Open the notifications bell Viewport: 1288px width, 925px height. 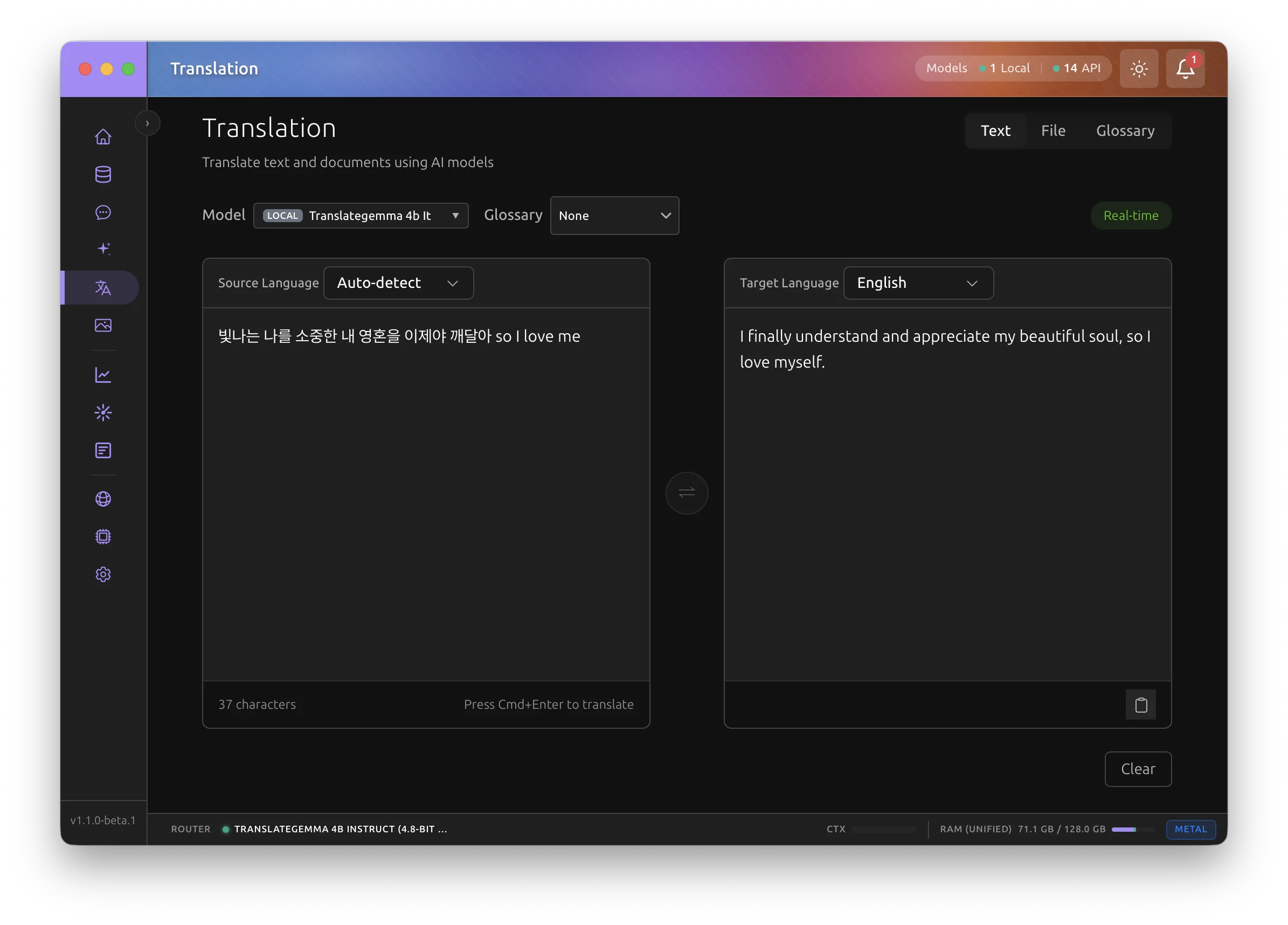pos(1185,69)
